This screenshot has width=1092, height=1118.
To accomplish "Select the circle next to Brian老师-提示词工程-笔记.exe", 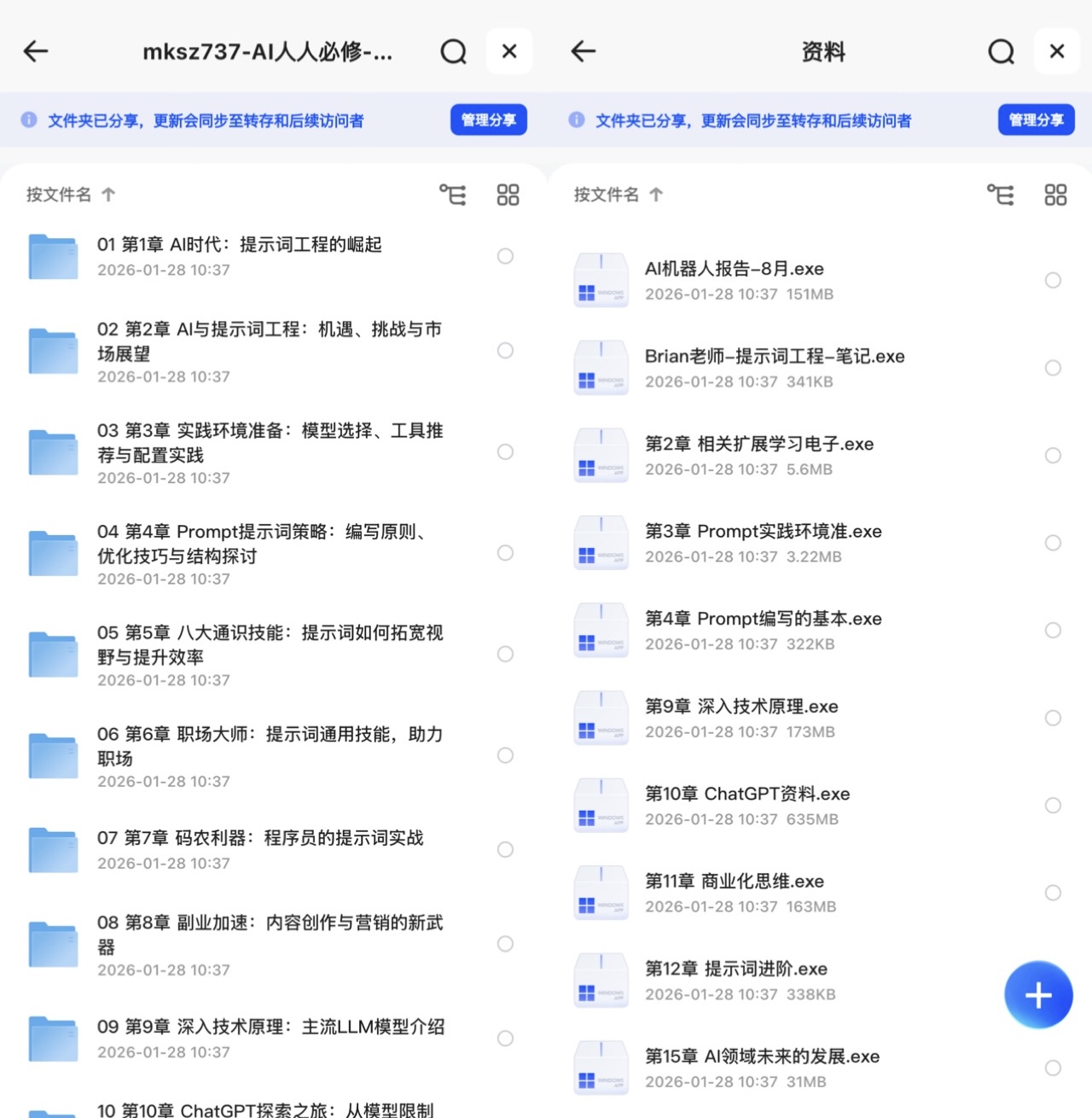I will (1053, 368).
